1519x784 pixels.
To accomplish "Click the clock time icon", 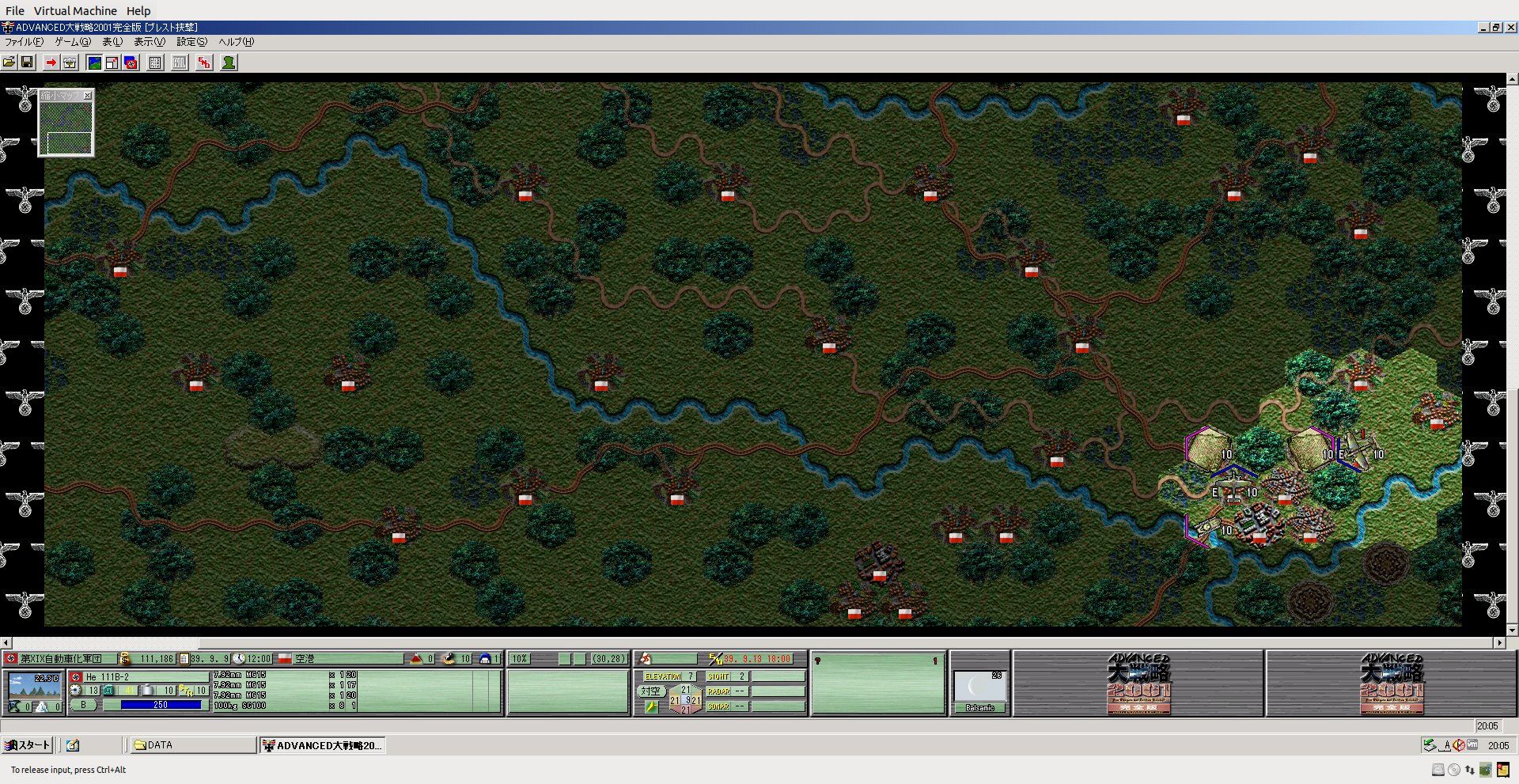I will click(239, 659).
